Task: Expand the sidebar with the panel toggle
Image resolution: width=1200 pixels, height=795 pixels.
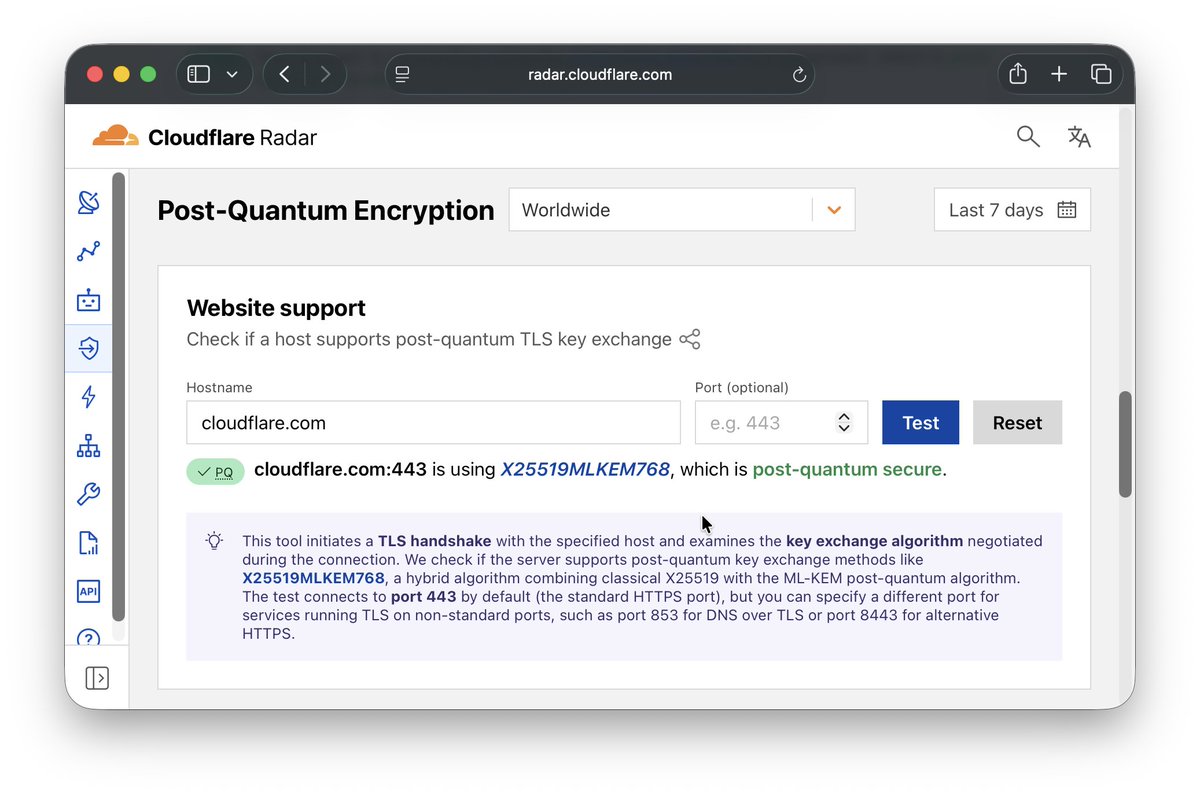Action: click(97, 678)
